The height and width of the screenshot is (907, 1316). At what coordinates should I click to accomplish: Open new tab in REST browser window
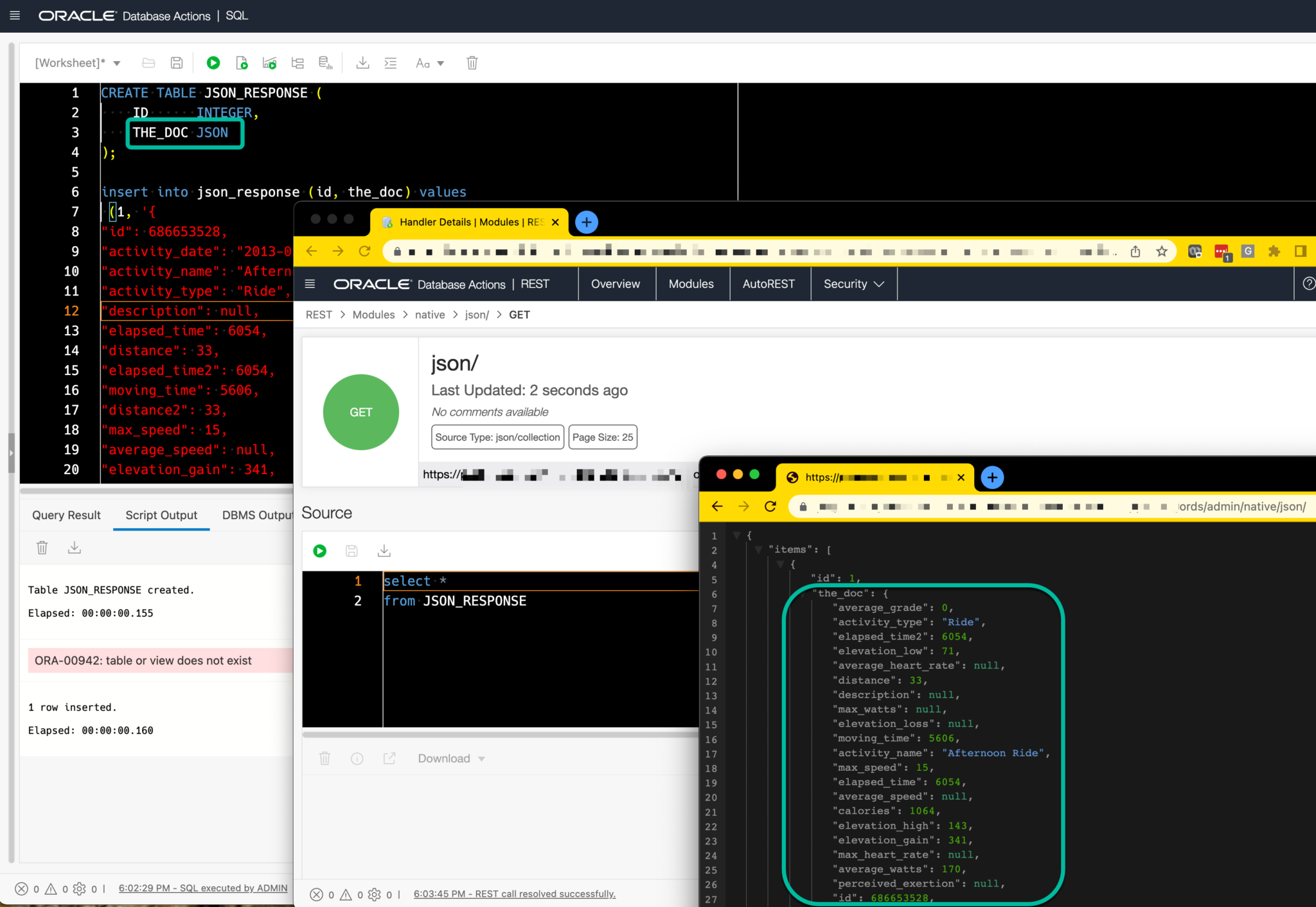pyautogui.click(x=586, y=222)
